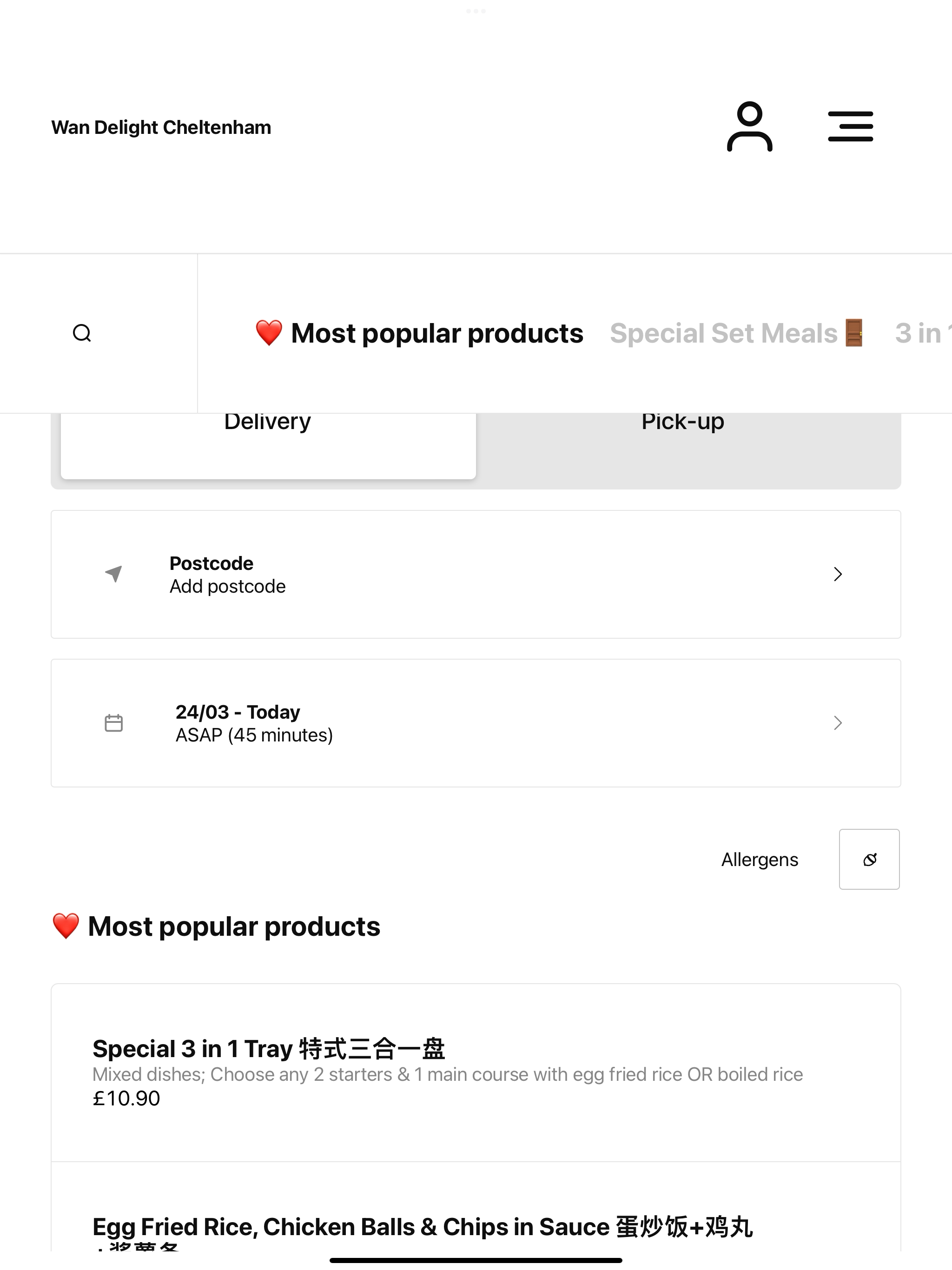Expand the delivery time chevron

(x=838, y=723)
